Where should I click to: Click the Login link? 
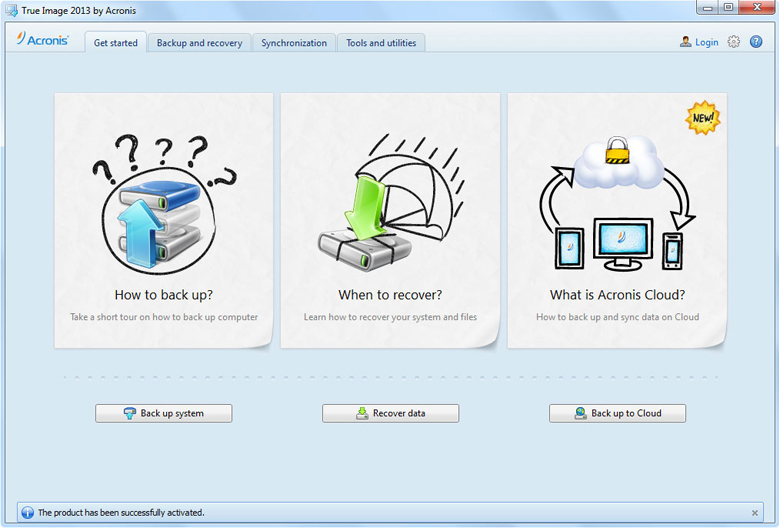pos(706,43)
